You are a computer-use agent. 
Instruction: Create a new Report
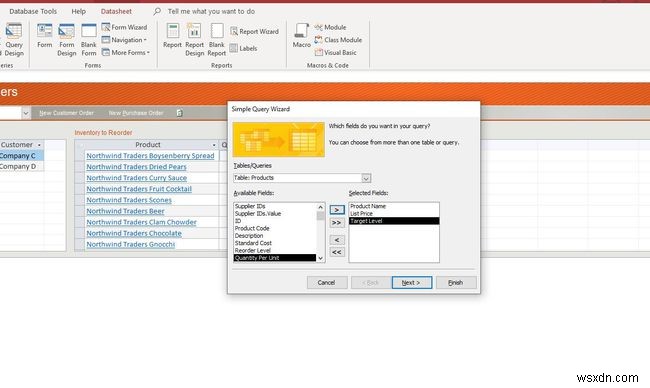click(172, 36)
